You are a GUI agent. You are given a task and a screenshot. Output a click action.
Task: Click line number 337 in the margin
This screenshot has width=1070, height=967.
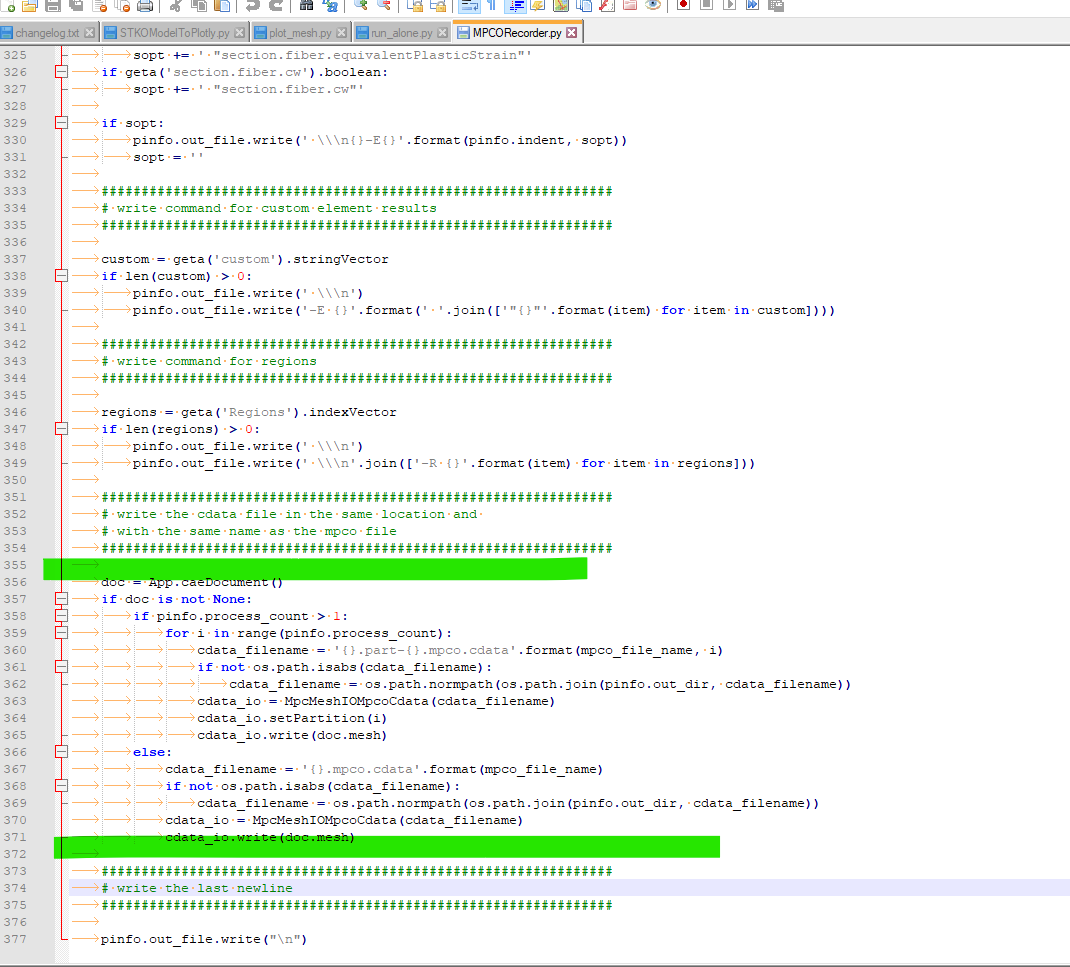click(x=15, y=259)
